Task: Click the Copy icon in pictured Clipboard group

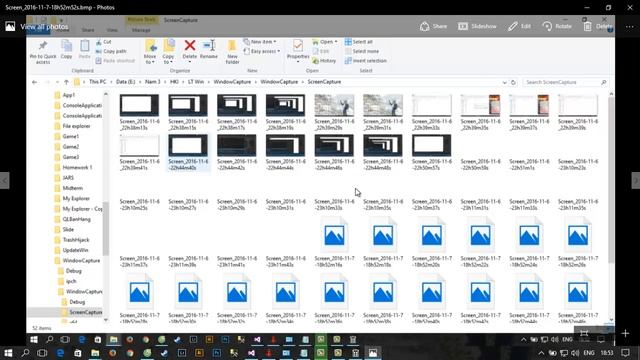Action: pyautogui.click(x=67, y=50)
